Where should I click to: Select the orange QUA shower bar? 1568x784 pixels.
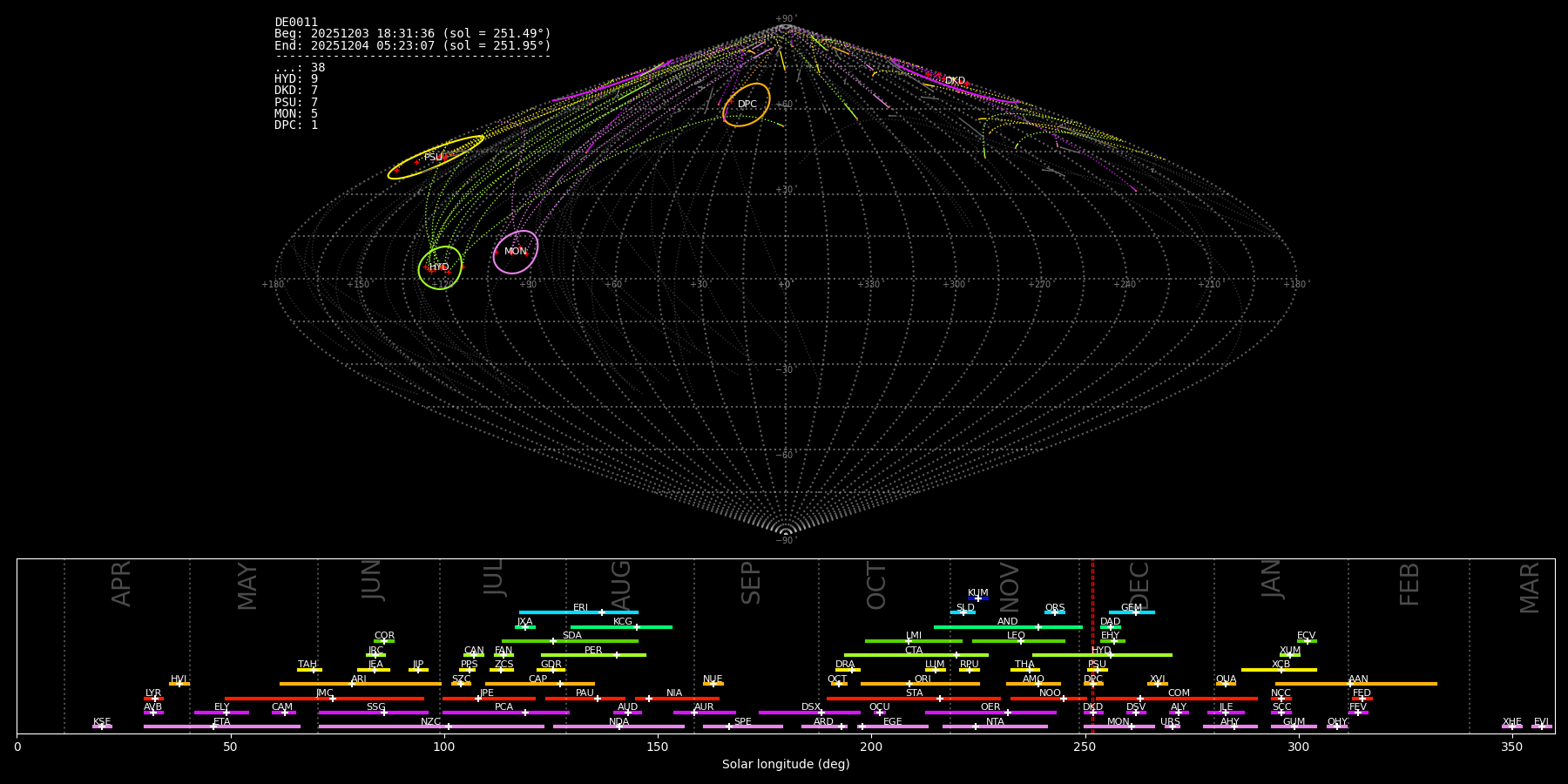point(1226,684)
